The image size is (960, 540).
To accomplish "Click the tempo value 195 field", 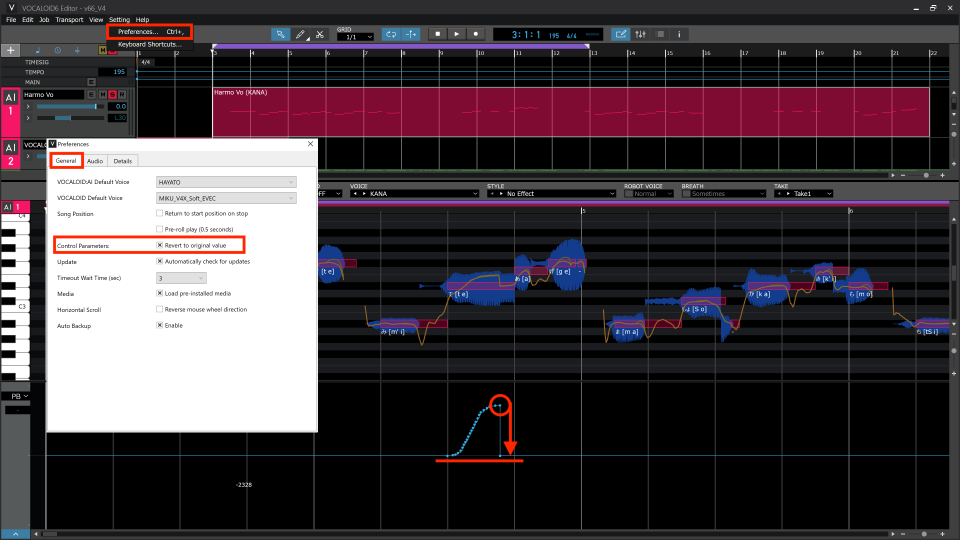I will tap(113, 72).
